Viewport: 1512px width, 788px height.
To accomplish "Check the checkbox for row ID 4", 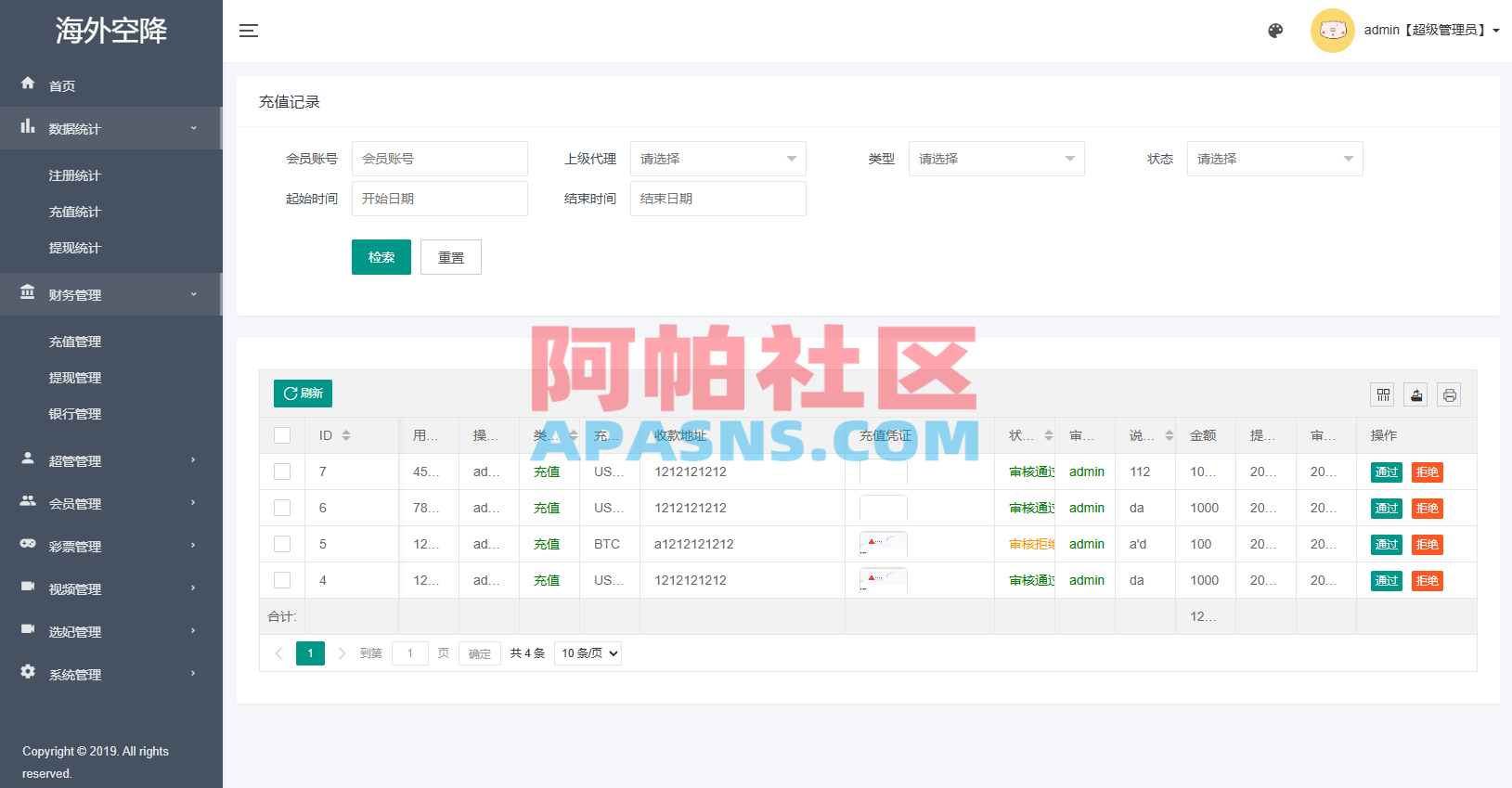I will [x=282, y=580].
